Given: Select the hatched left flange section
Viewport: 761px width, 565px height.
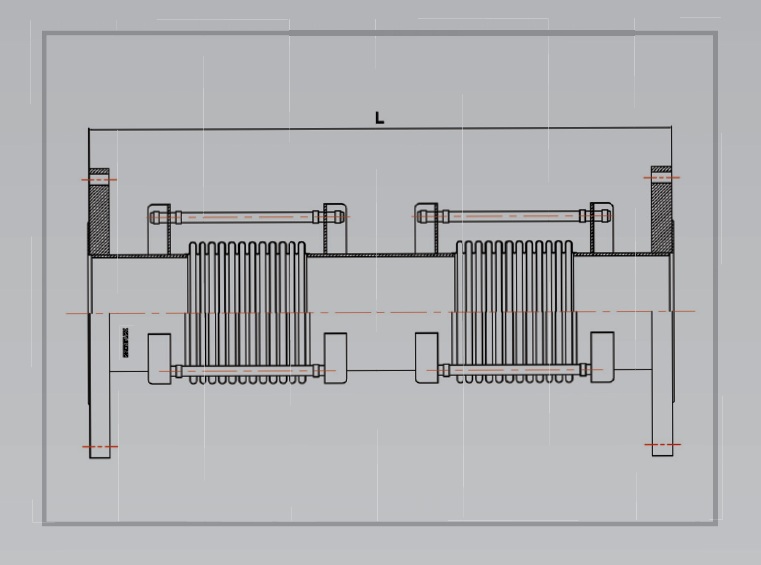Looking at the screenshot, I should [x=99, y=212].
